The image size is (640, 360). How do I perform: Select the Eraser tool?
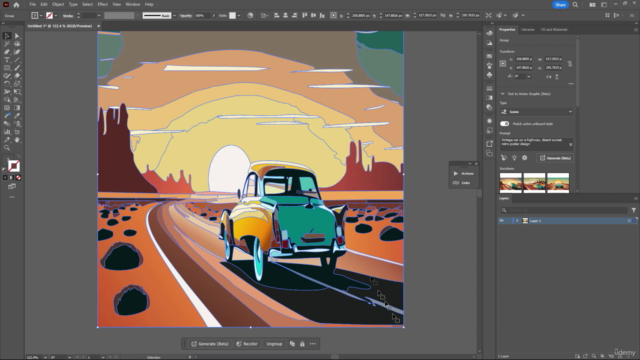point(17,76)
